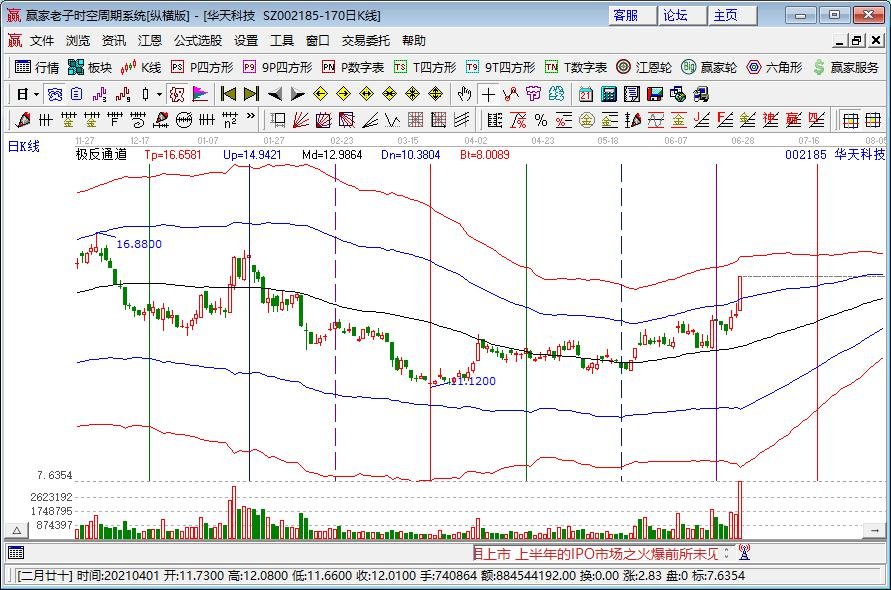Click the 客服 customer service button
Viewport: 891px width, 590px height.
point(632,15)
